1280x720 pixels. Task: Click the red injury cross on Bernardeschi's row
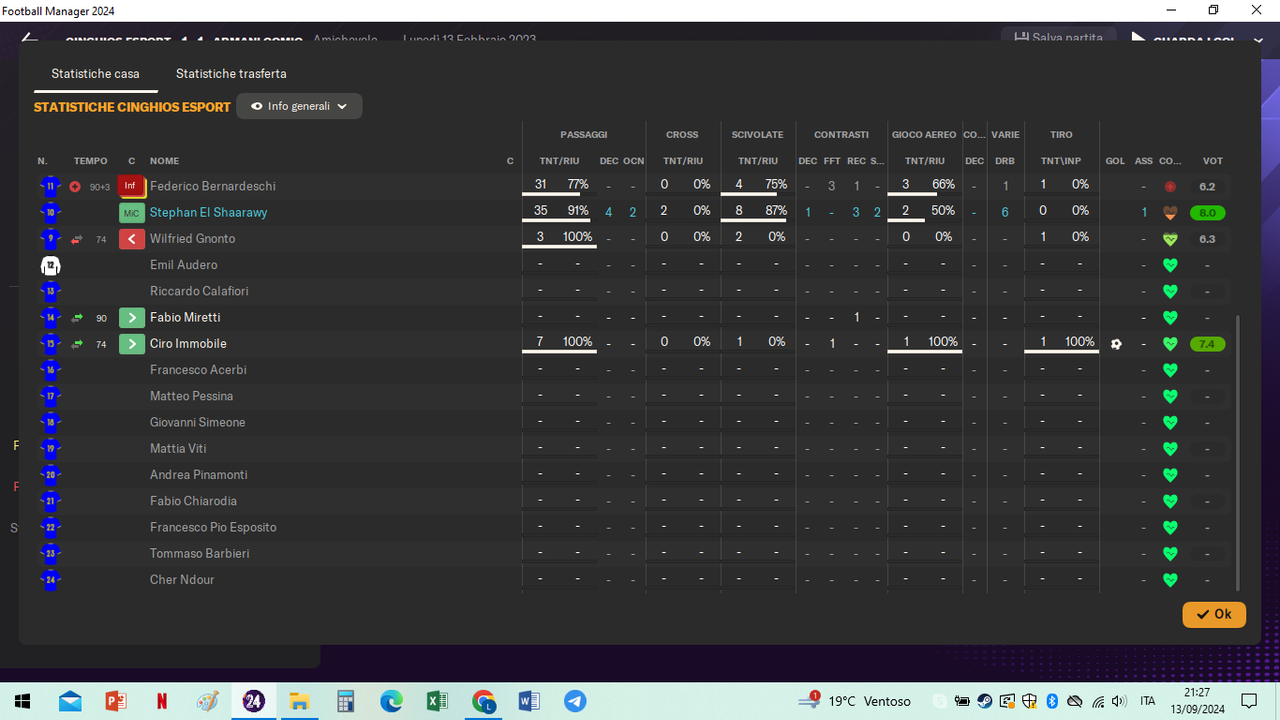(75, 187)
